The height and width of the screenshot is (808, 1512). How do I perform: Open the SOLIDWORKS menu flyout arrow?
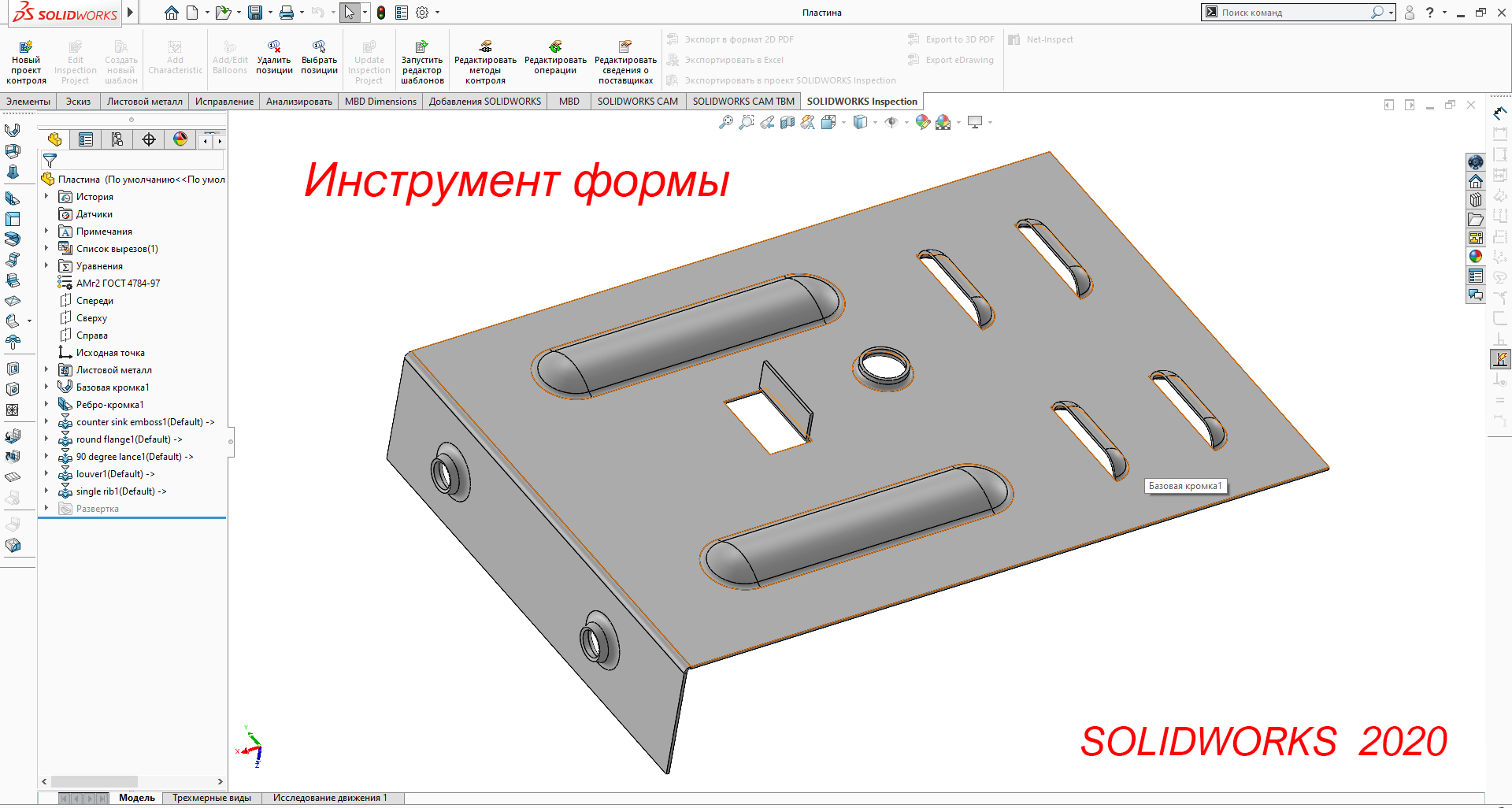tap(131, 13)
